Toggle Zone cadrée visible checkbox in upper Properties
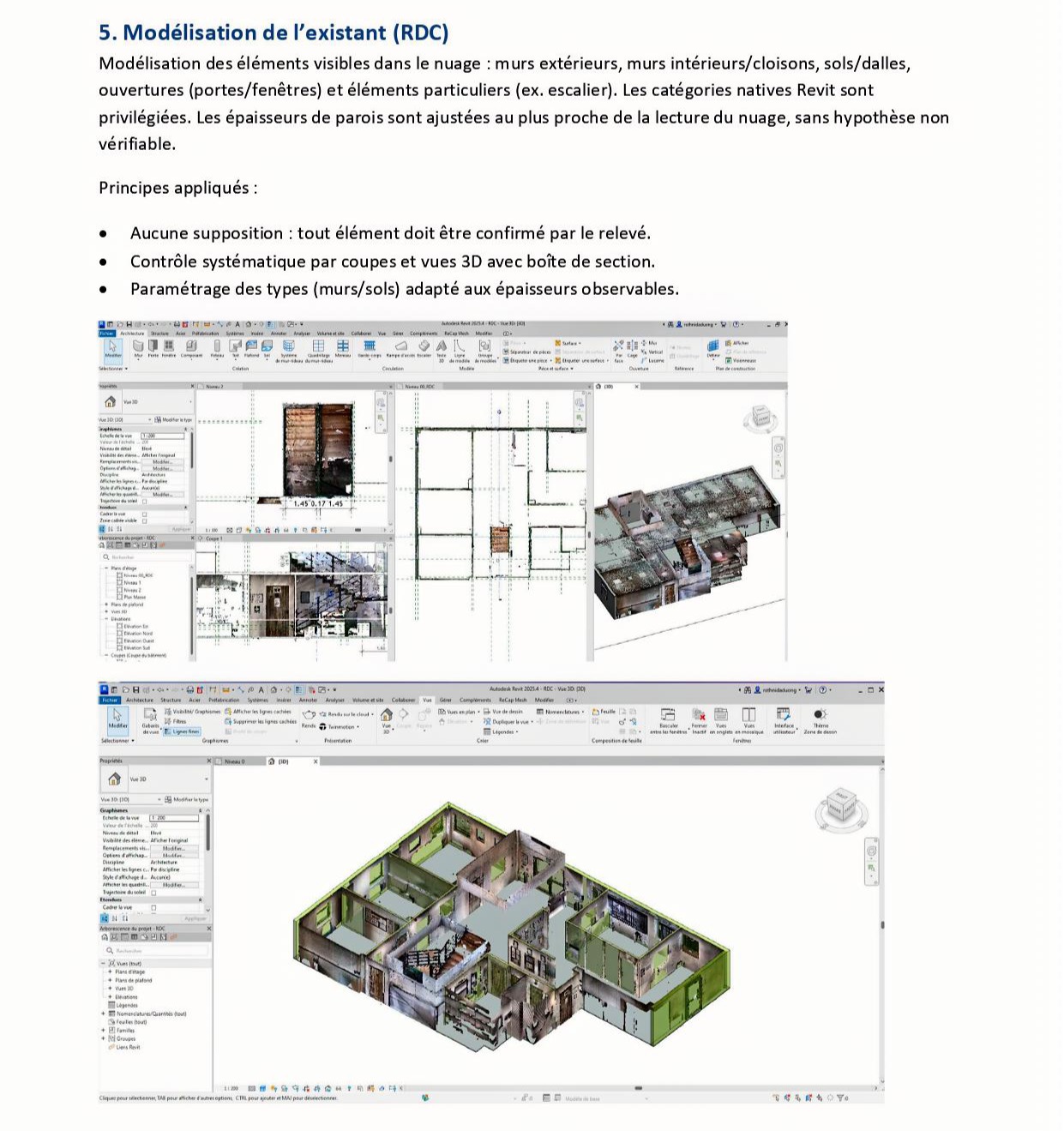 tap(144, 520)
